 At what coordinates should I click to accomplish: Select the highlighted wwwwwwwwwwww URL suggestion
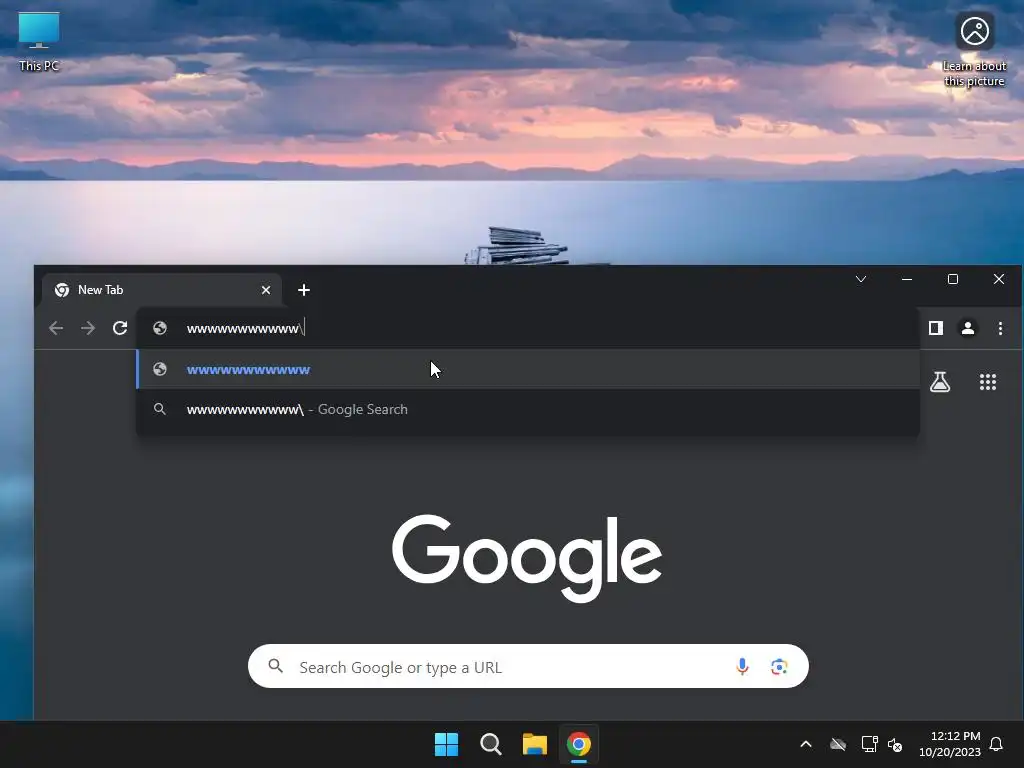click(x=528, y=369)
